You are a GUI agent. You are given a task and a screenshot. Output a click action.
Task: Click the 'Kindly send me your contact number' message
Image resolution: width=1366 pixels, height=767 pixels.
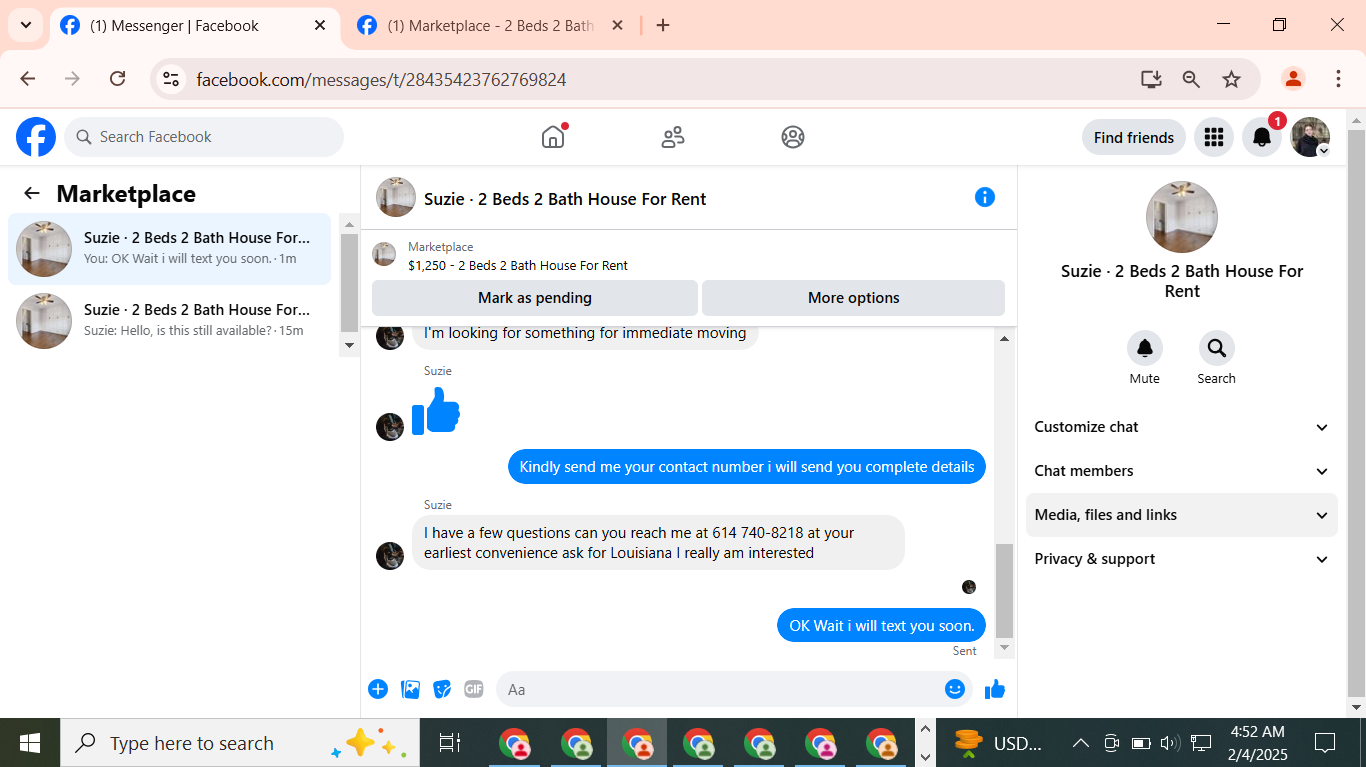[x=747, y=467]
